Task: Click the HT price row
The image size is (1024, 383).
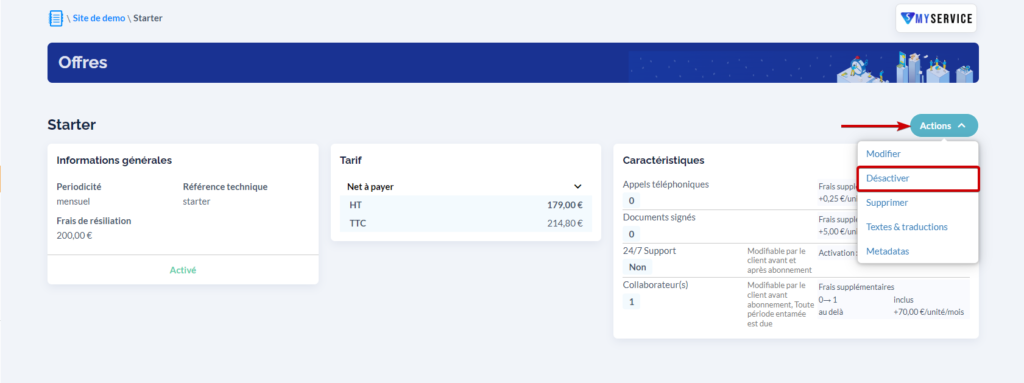Action: pyautogui.click(x=466, y=205)
